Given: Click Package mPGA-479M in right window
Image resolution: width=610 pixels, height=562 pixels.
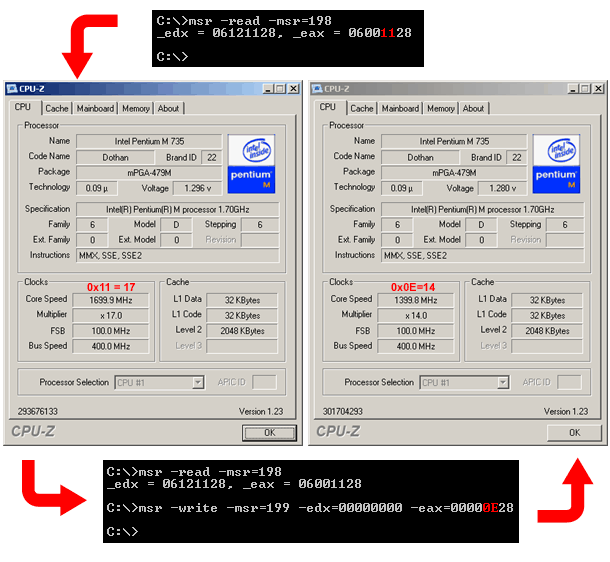Looking at the screenshot, I should click(x=454, y=173).
